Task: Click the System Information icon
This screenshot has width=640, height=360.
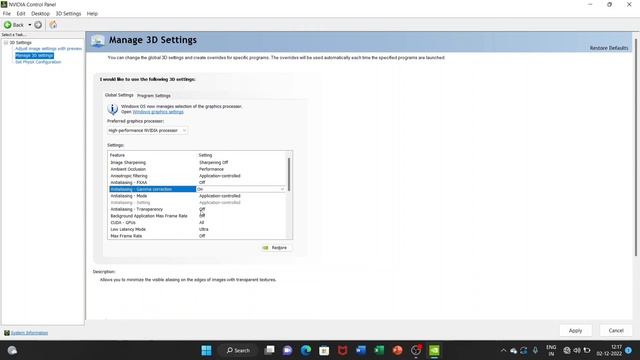Action: click(7, 333)
